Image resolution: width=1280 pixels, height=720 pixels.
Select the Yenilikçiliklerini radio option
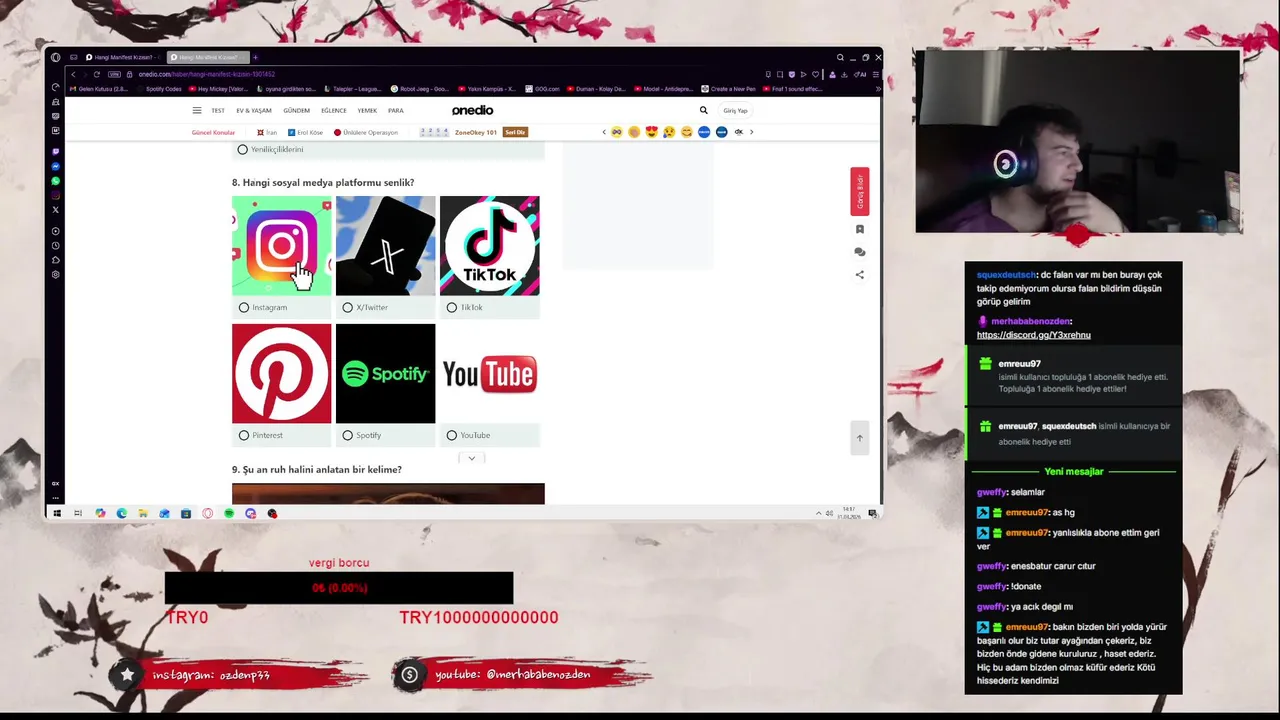click(x=242, y=149)
